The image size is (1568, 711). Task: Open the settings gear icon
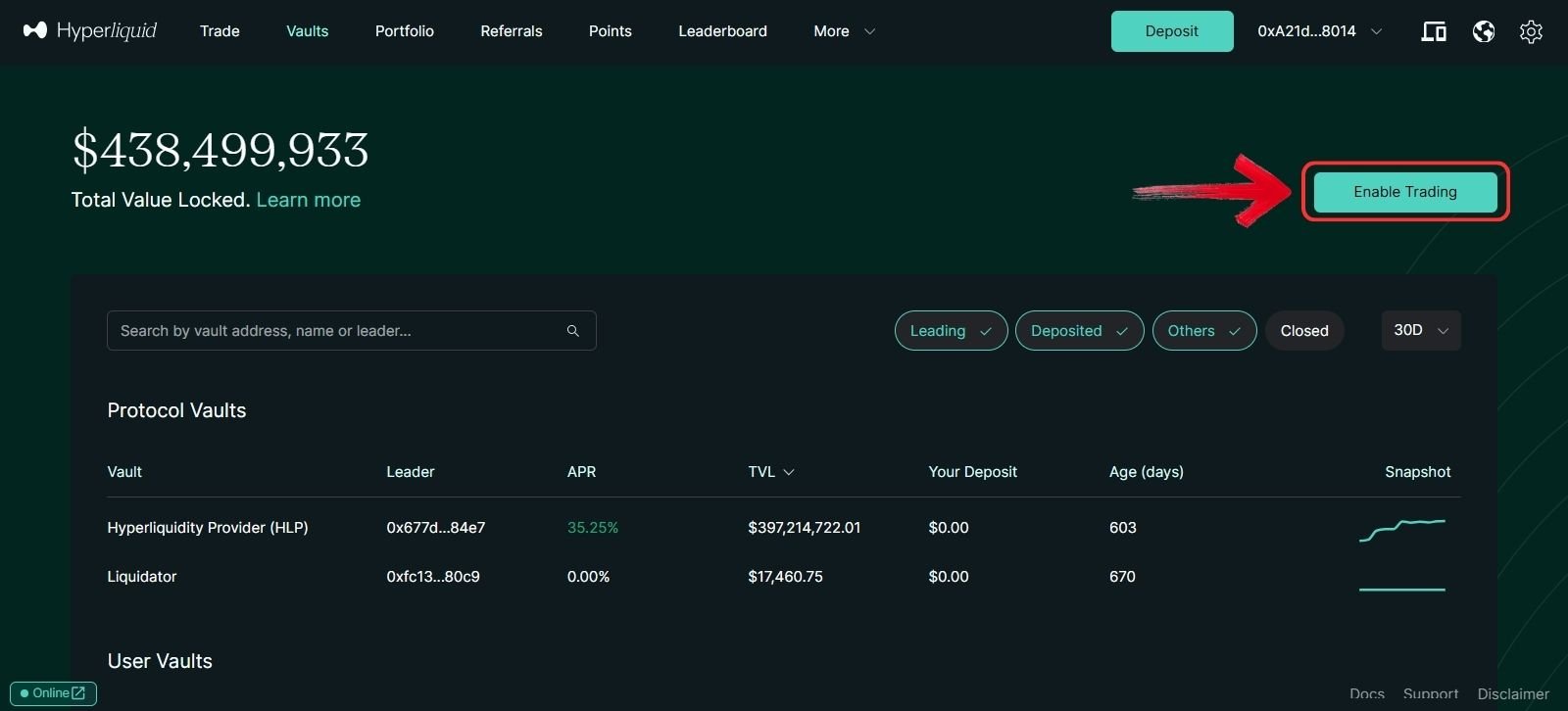(1531, 31)
